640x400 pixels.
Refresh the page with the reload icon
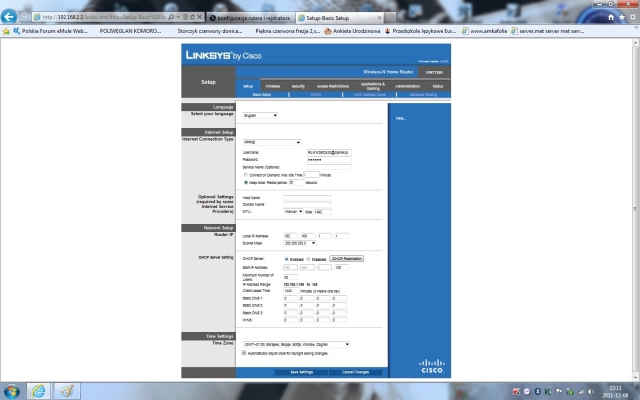pyautogui.click(x=192, y=17)
